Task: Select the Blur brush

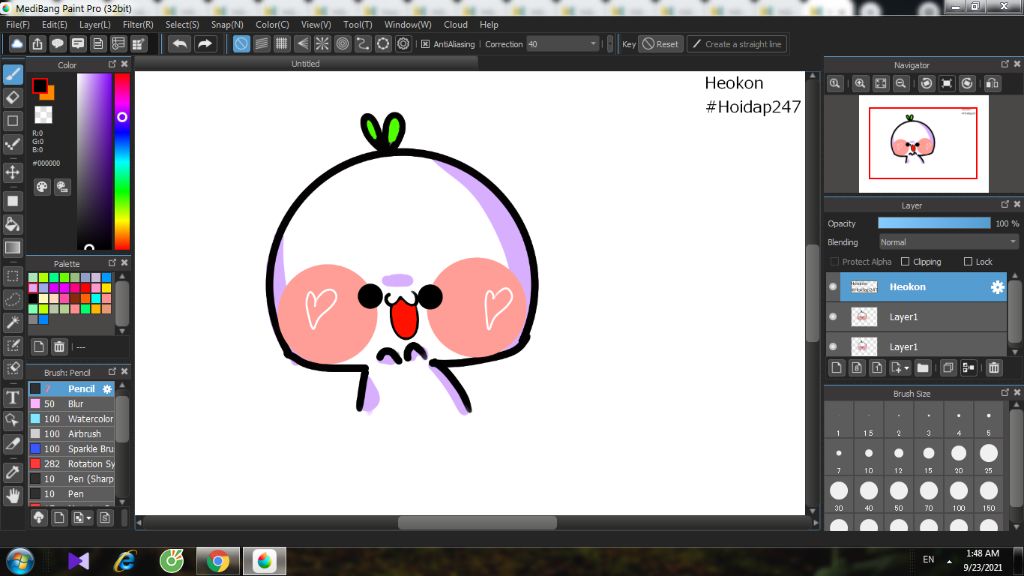Action: click(72, 404)
